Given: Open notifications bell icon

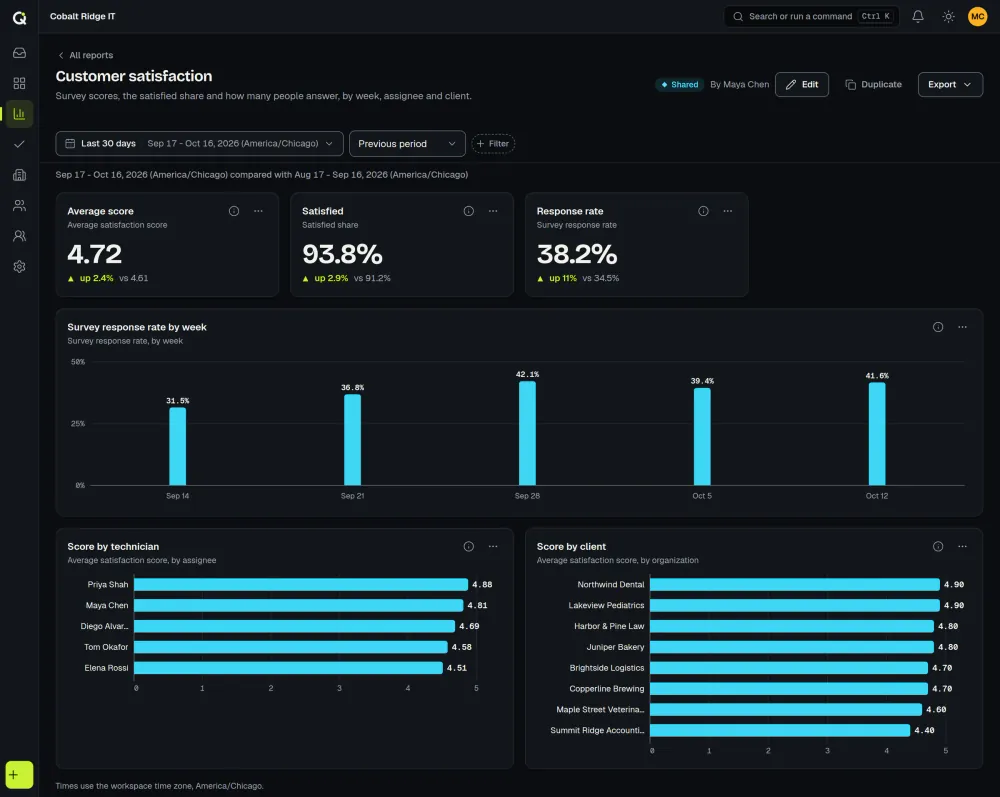Looking at the screenshot, I should coord(918,17).
